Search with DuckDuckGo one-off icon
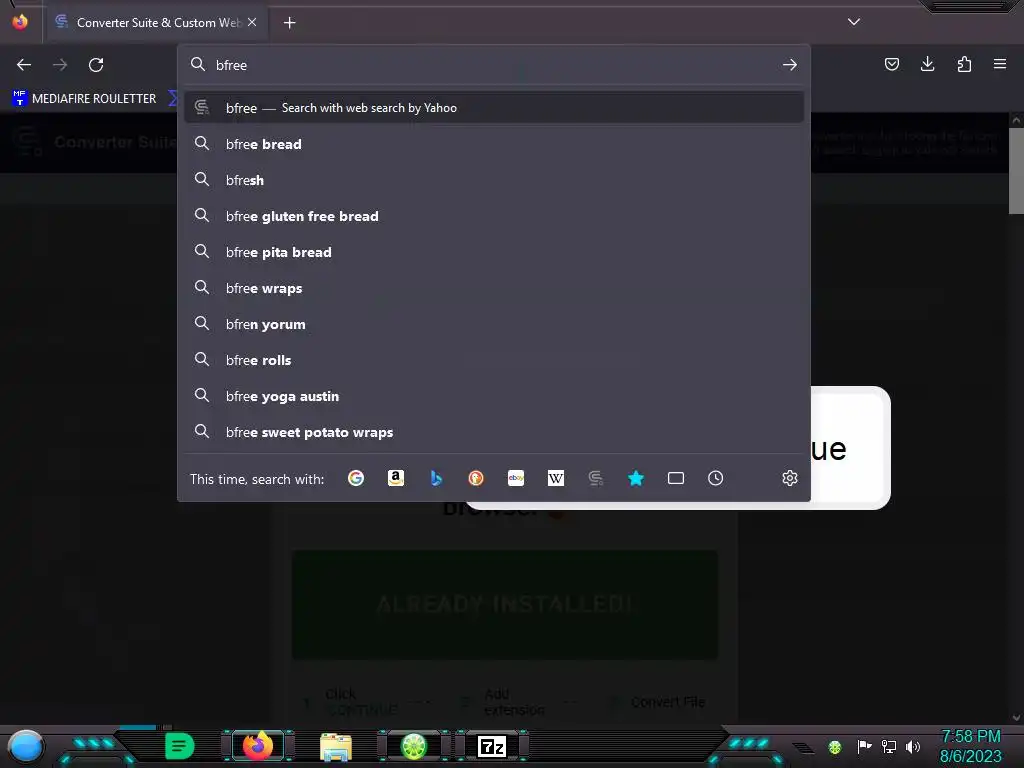This screenshot has height=768, width=1024. click(476, 478)
